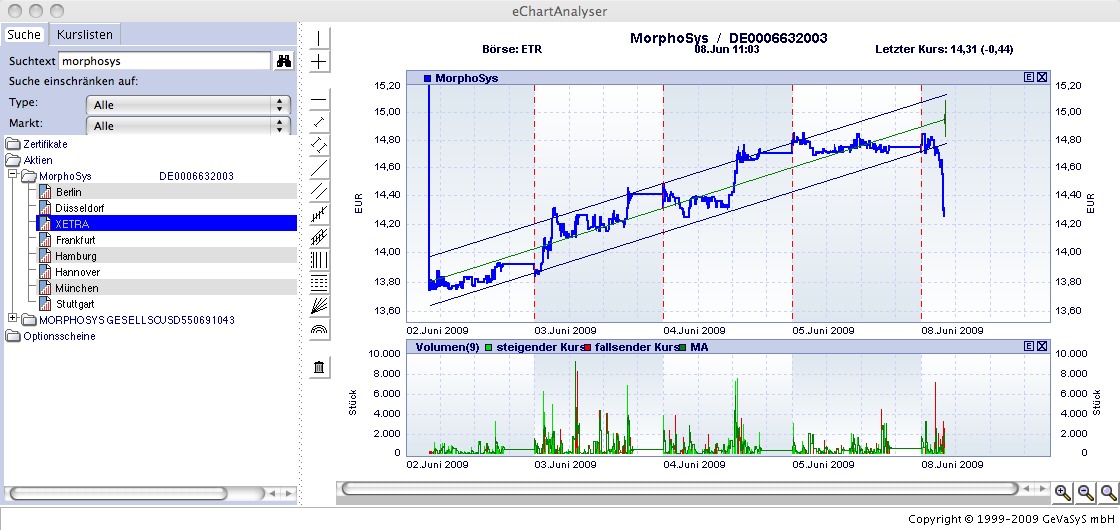Open the Optionsscheine folder
This screenshot has width=1120, height=530.
51,336
